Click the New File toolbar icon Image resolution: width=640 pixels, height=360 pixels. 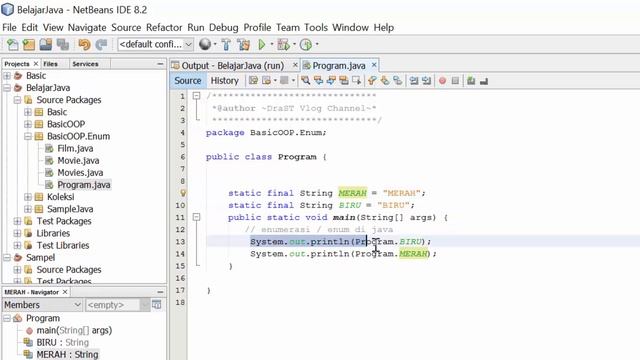tap(12, 44)
